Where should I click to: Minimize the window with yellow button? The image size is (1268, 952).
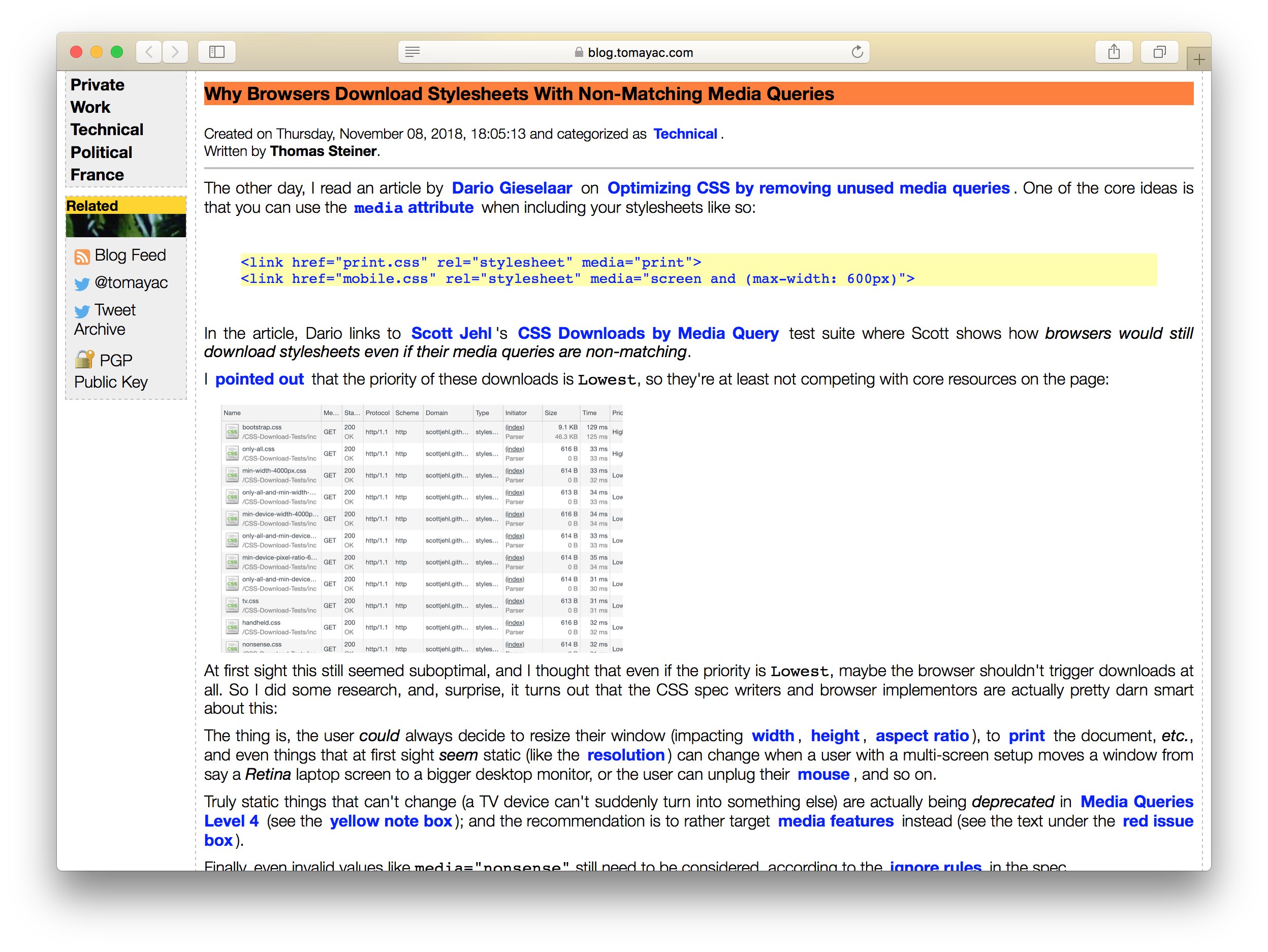pyautogui.click(x=97, y=52)
